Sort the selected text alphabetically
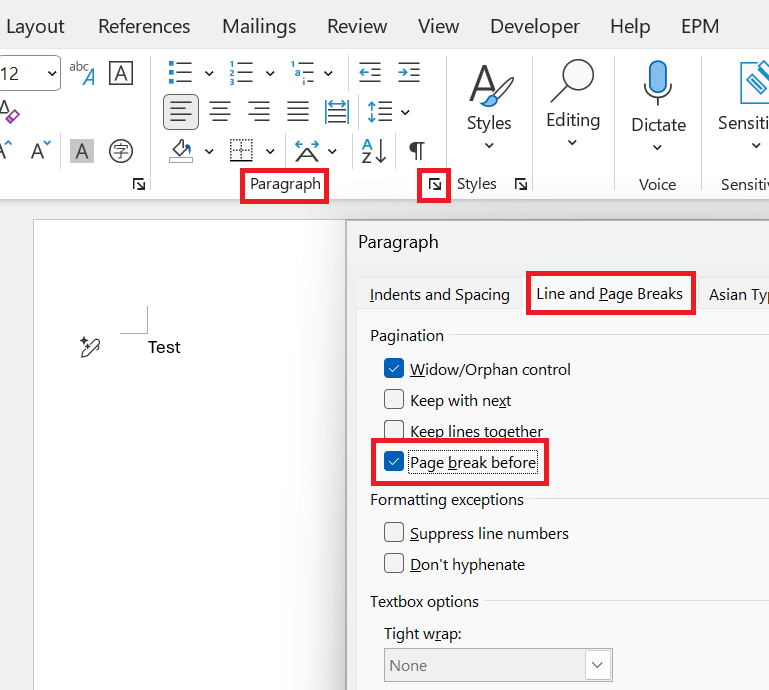 [374, 151]
